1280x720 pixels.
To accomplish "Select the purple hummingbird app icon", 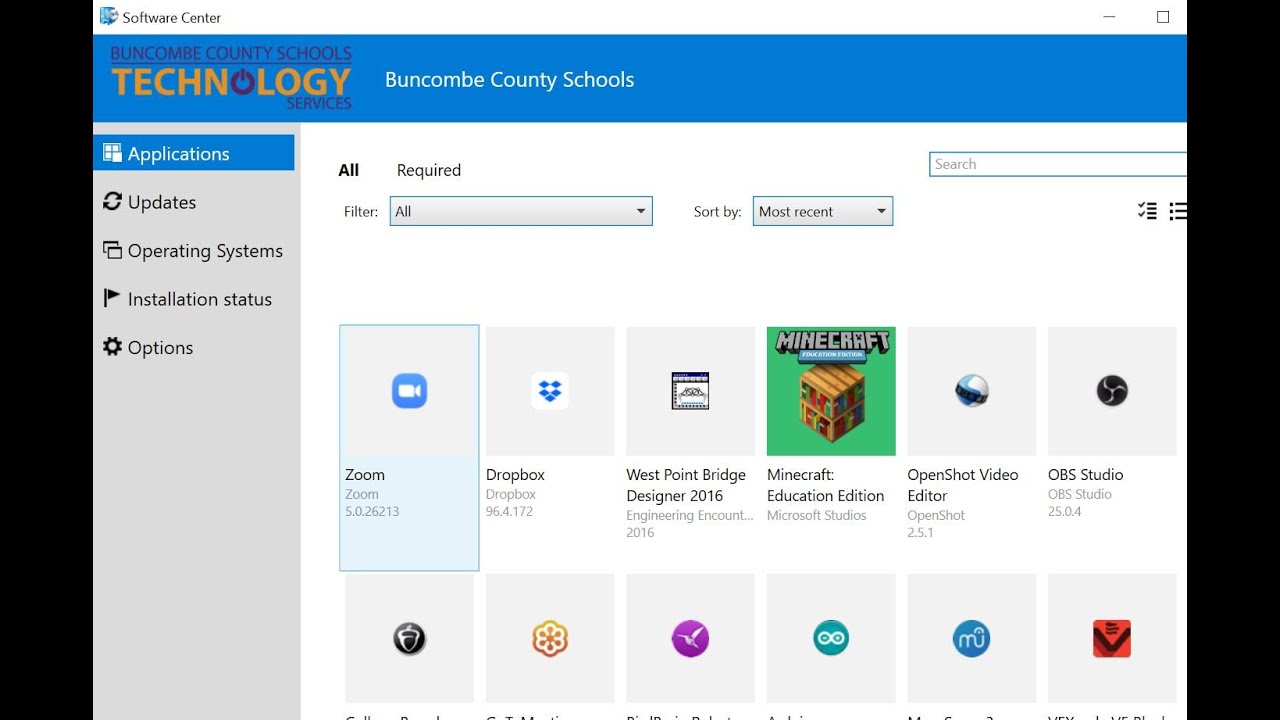I will point(691,638).
